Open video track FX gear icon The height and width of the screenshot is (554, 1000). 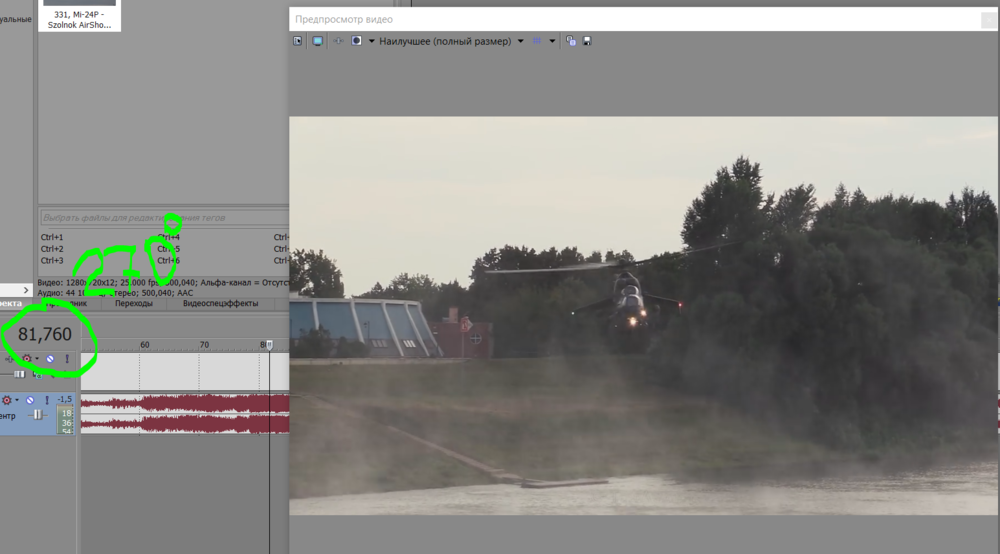27,359
